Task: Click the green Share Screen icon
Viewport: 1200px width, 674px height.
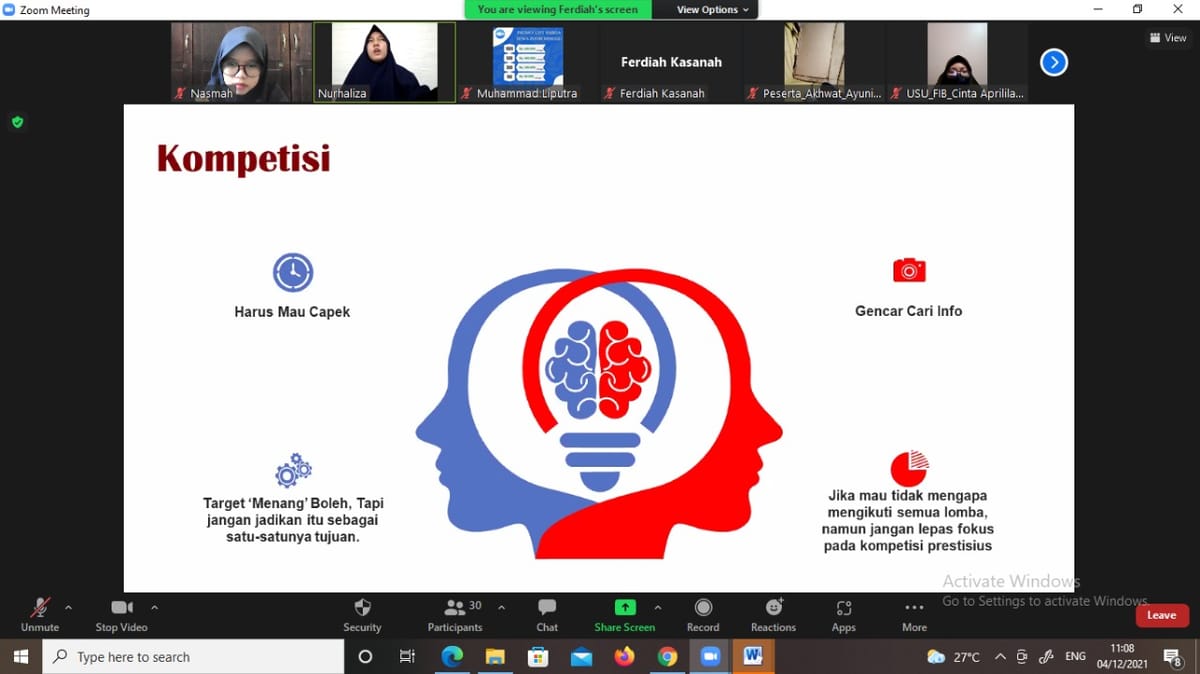Action: [x=624, y=608]
